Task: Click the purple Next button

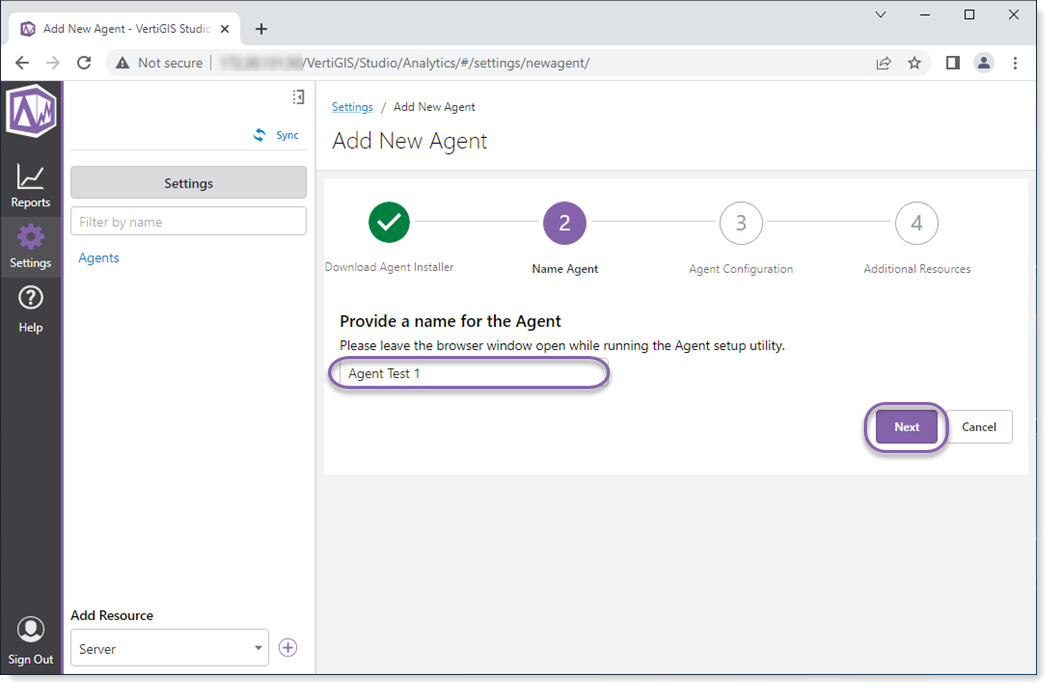Action: point(906,427)
